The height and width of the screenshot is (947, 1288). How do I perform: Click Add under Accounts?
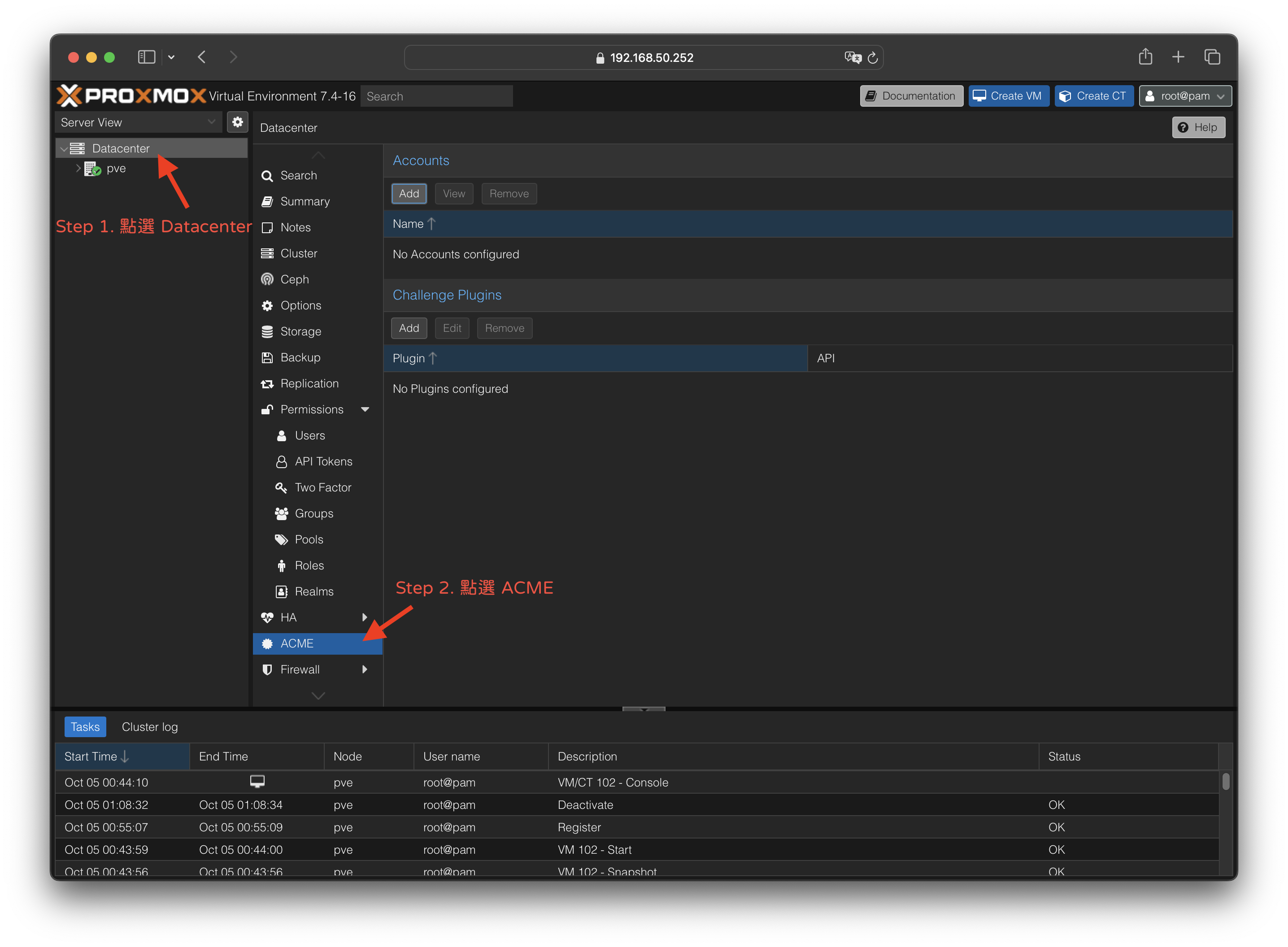click(409, 194)
